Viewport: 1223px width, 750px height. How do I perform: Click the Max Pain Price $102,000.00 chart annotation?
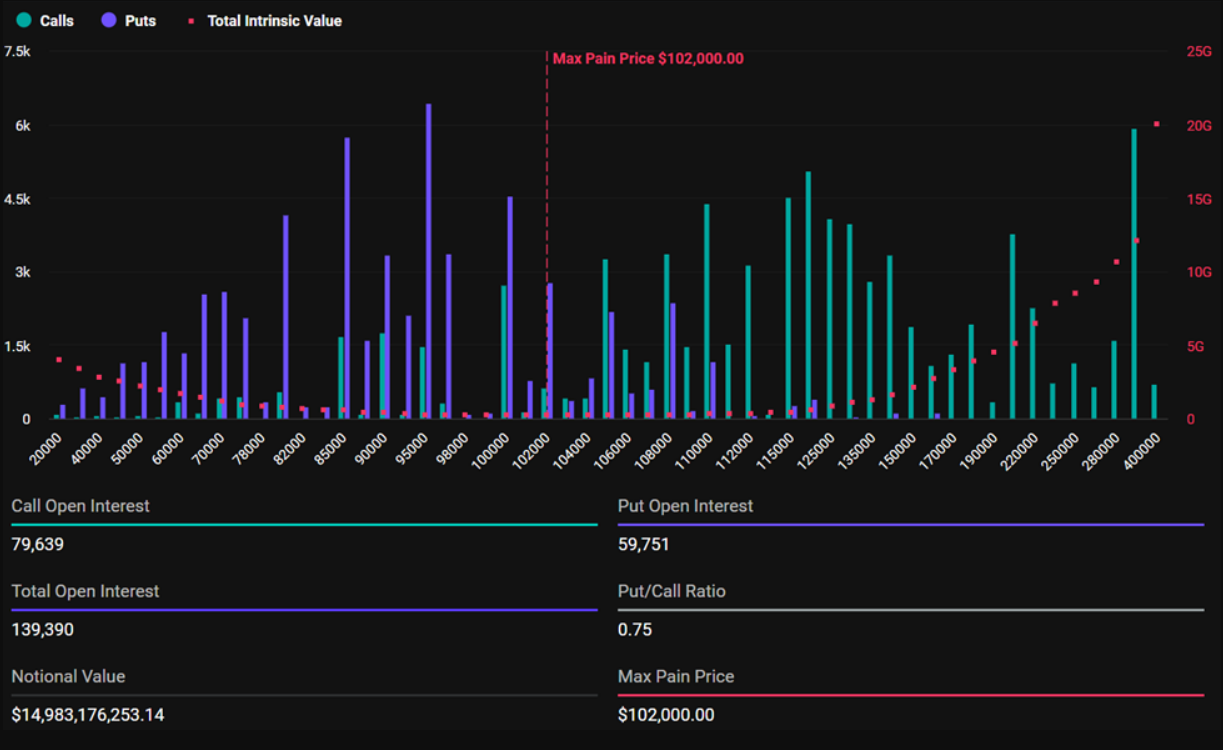[x=648, y=59]
